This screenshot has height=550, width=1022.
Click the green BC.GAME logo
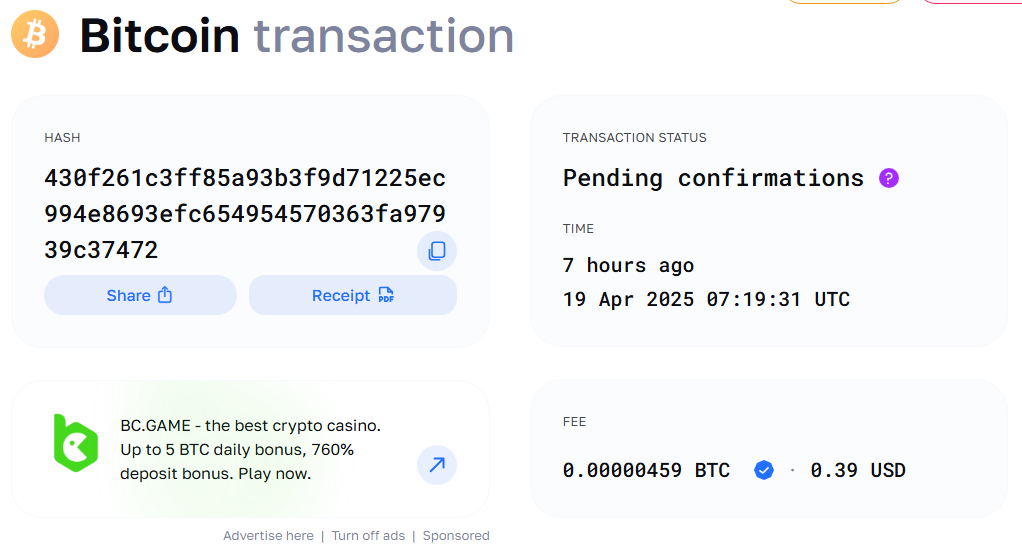pos(75,443)
